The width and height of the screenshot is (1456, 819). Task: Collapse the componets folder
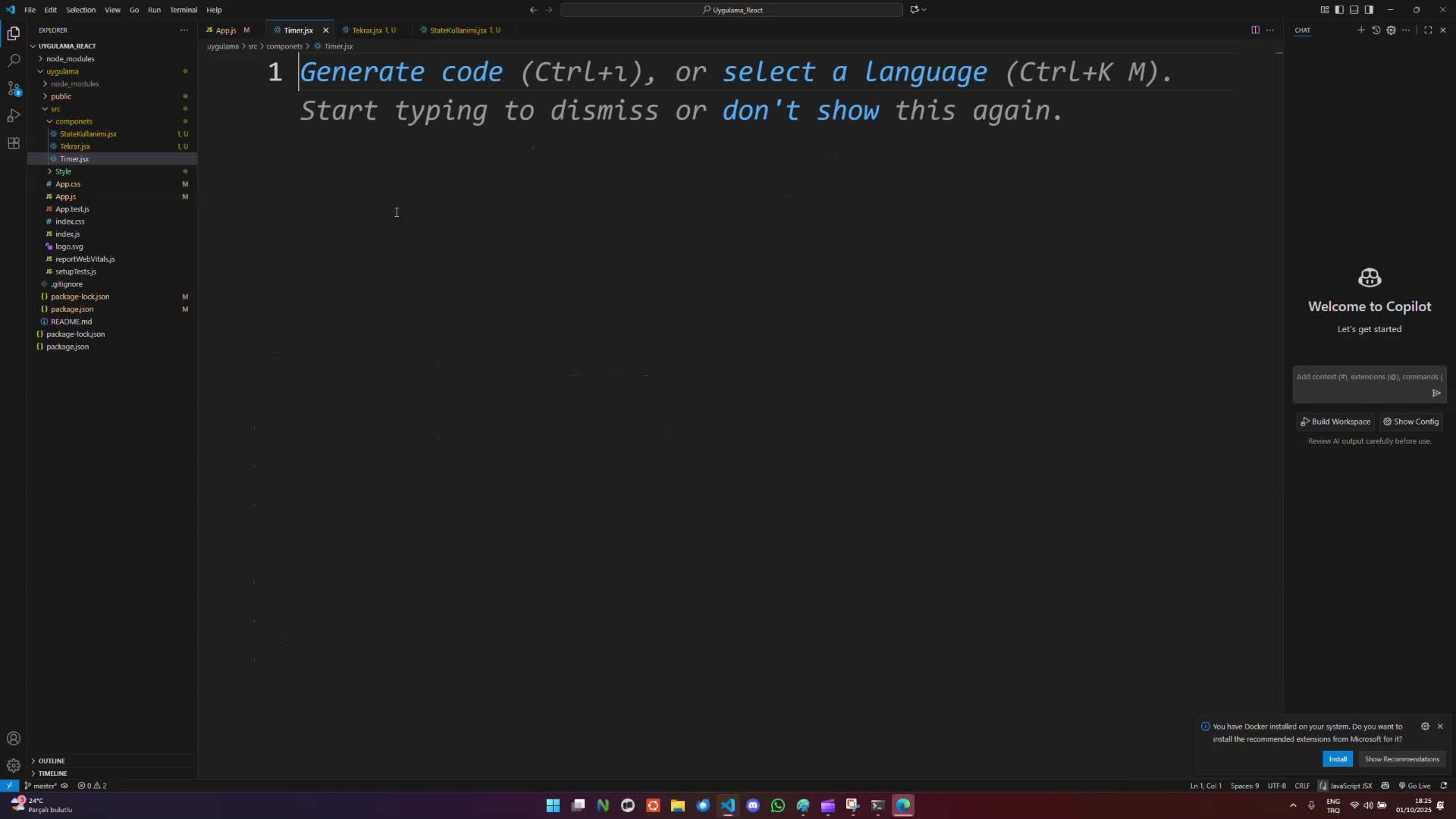click(x=74, y=121)
